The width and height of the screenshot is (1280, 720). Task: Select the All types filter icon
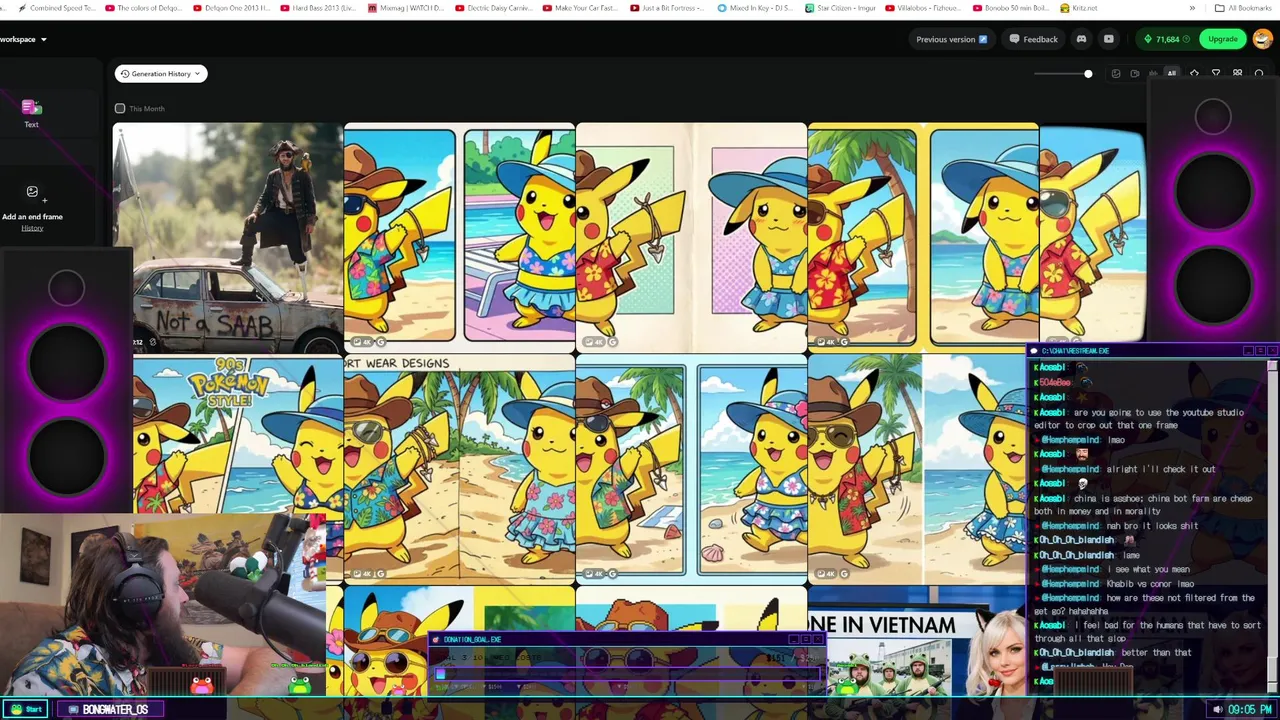[1172, 73]
